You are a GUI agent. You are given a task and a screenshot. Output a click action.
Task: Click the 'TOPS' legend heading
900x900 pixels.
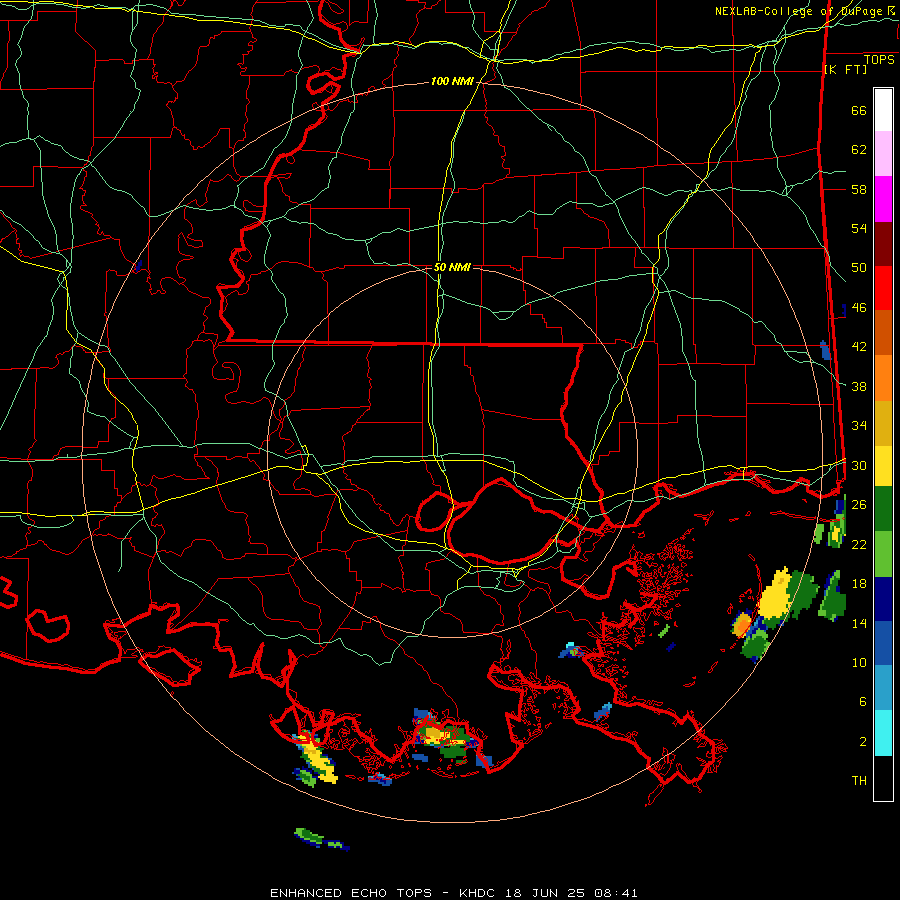[x=879, y=60]
